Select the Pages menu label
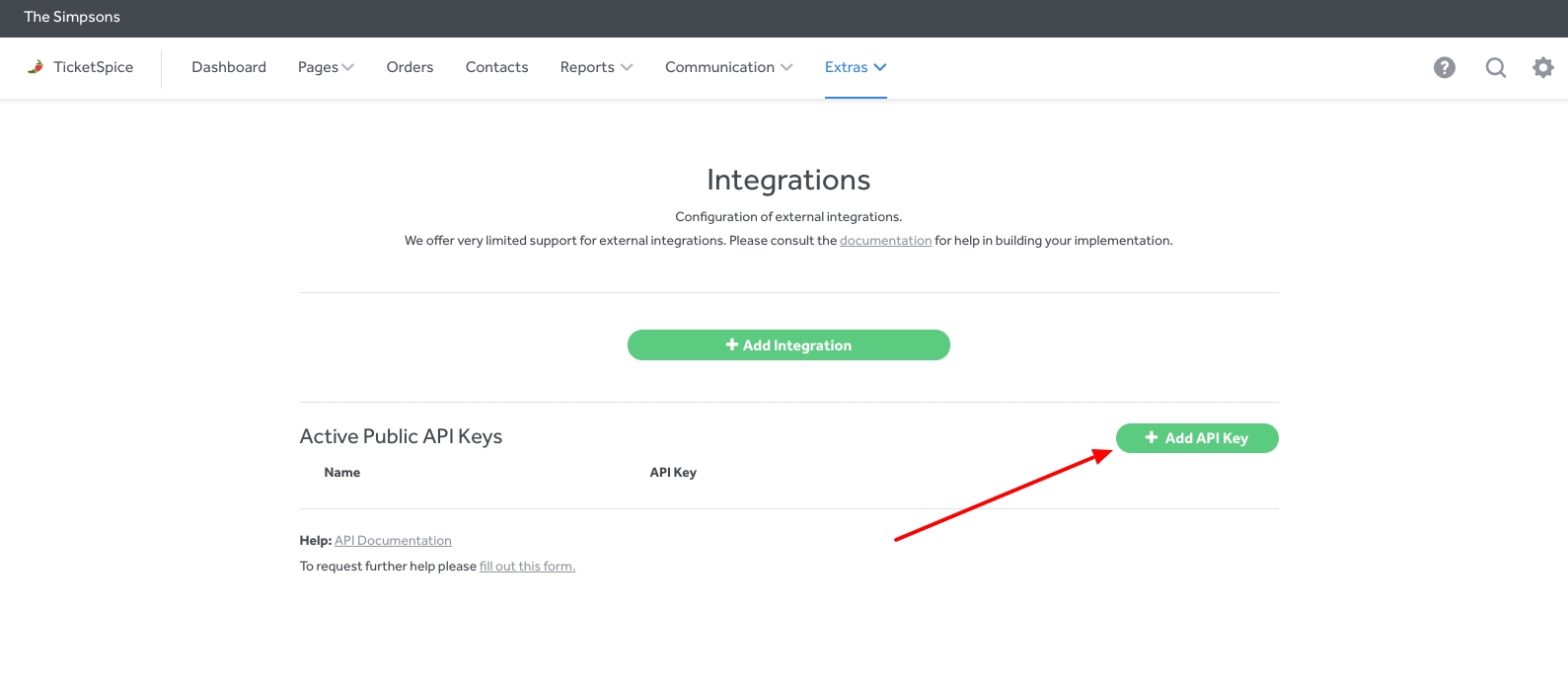 click(x=318, y=67)
